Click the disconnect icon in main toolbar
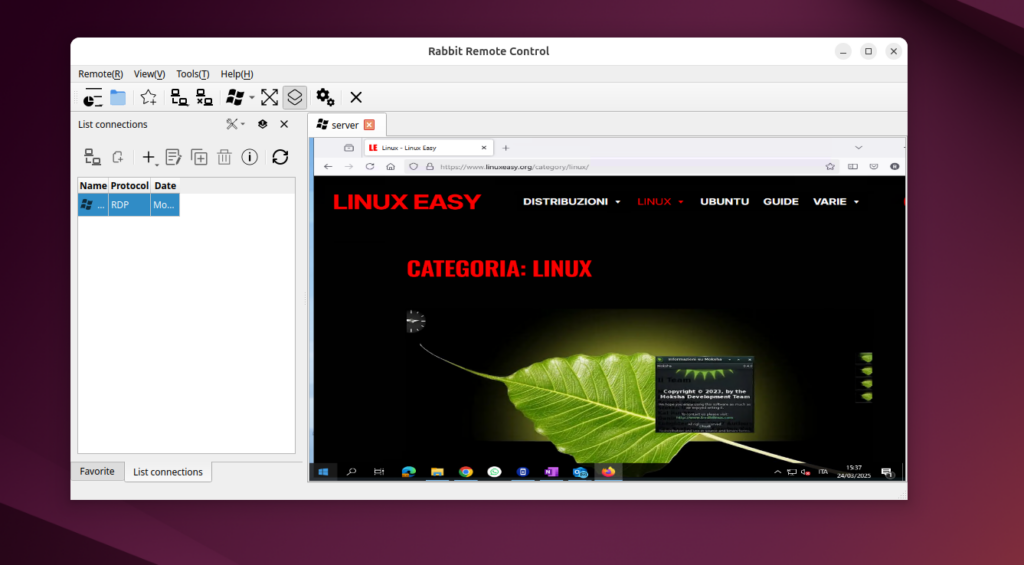 point(204,97)
